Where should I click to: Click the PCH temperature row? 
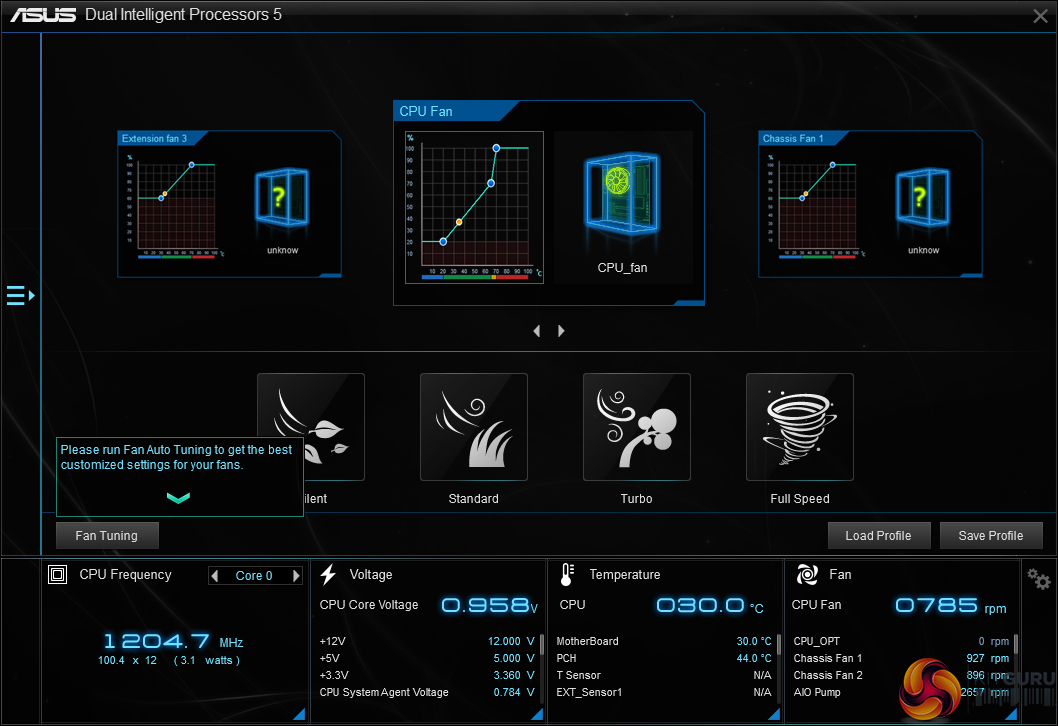point(664,658)
